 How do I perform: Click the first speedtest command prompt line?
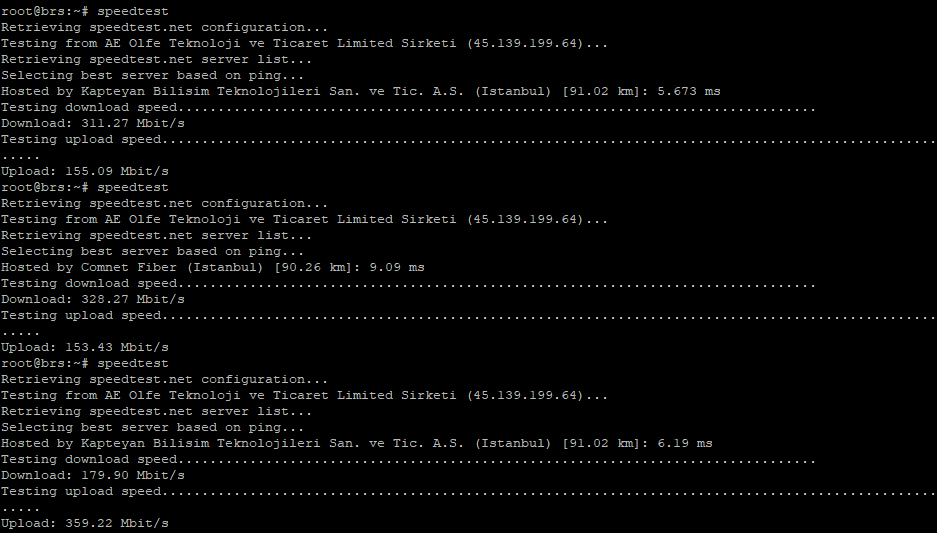85,11
